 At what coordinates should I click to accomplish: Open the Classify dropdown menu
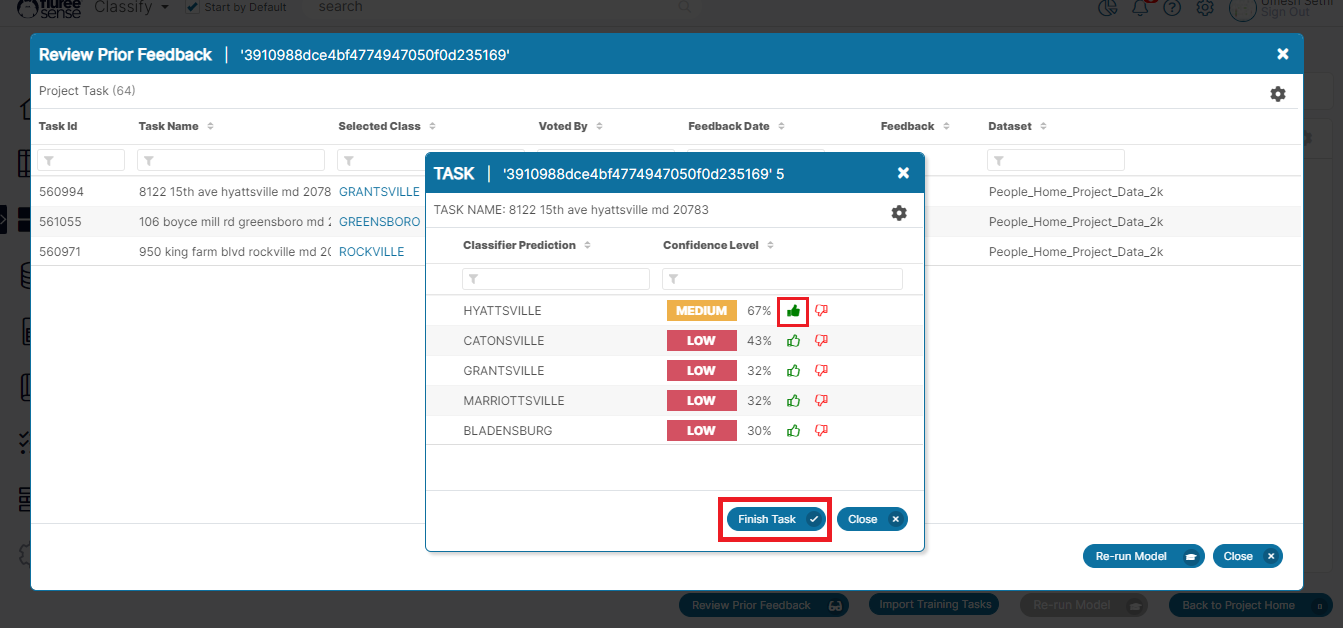[x=131, y=7]
